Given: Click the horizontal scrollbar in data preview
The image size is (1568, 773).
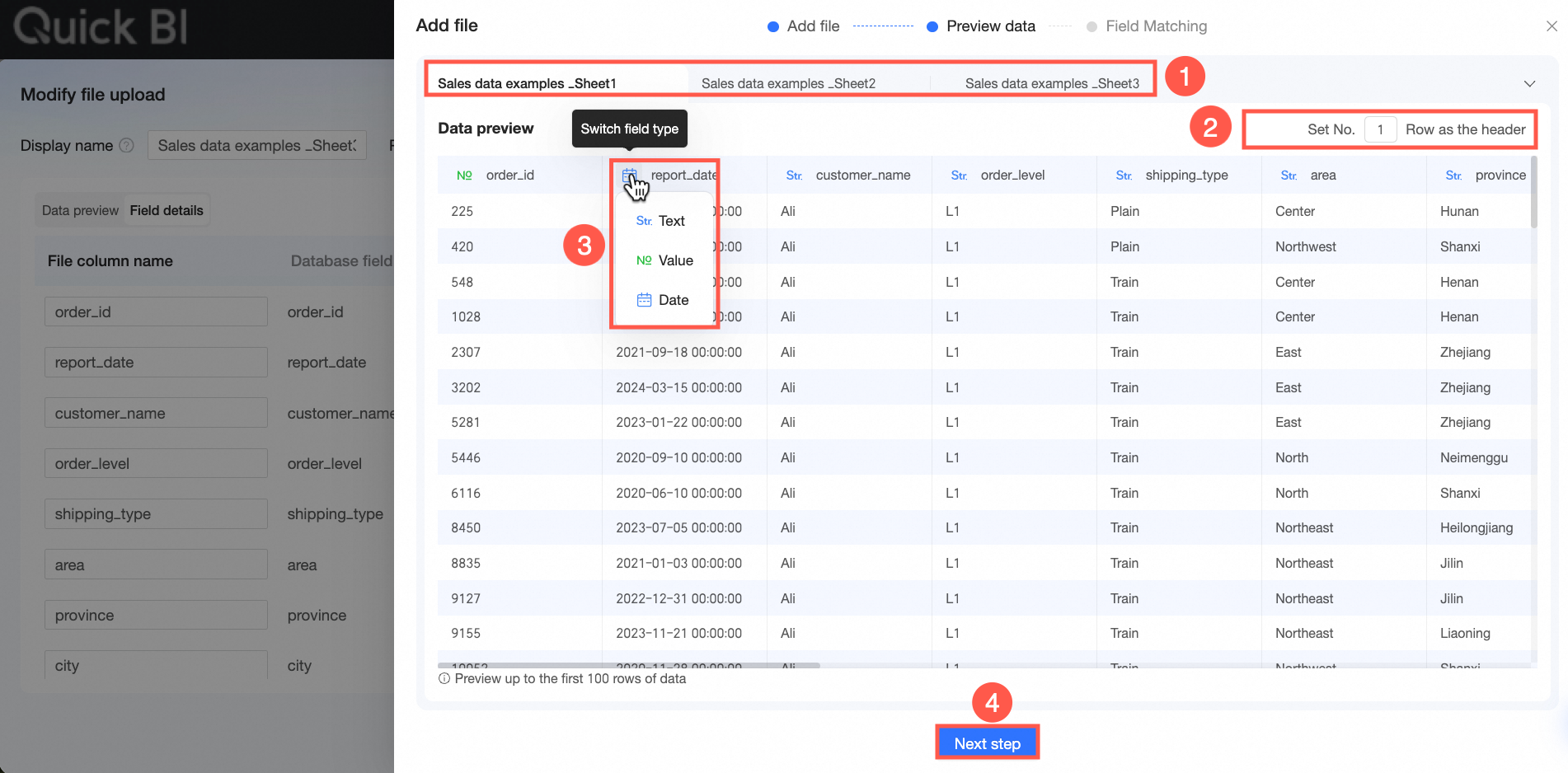Looking at the screenshot, I should pyautogui.click(x=628, y=665).
